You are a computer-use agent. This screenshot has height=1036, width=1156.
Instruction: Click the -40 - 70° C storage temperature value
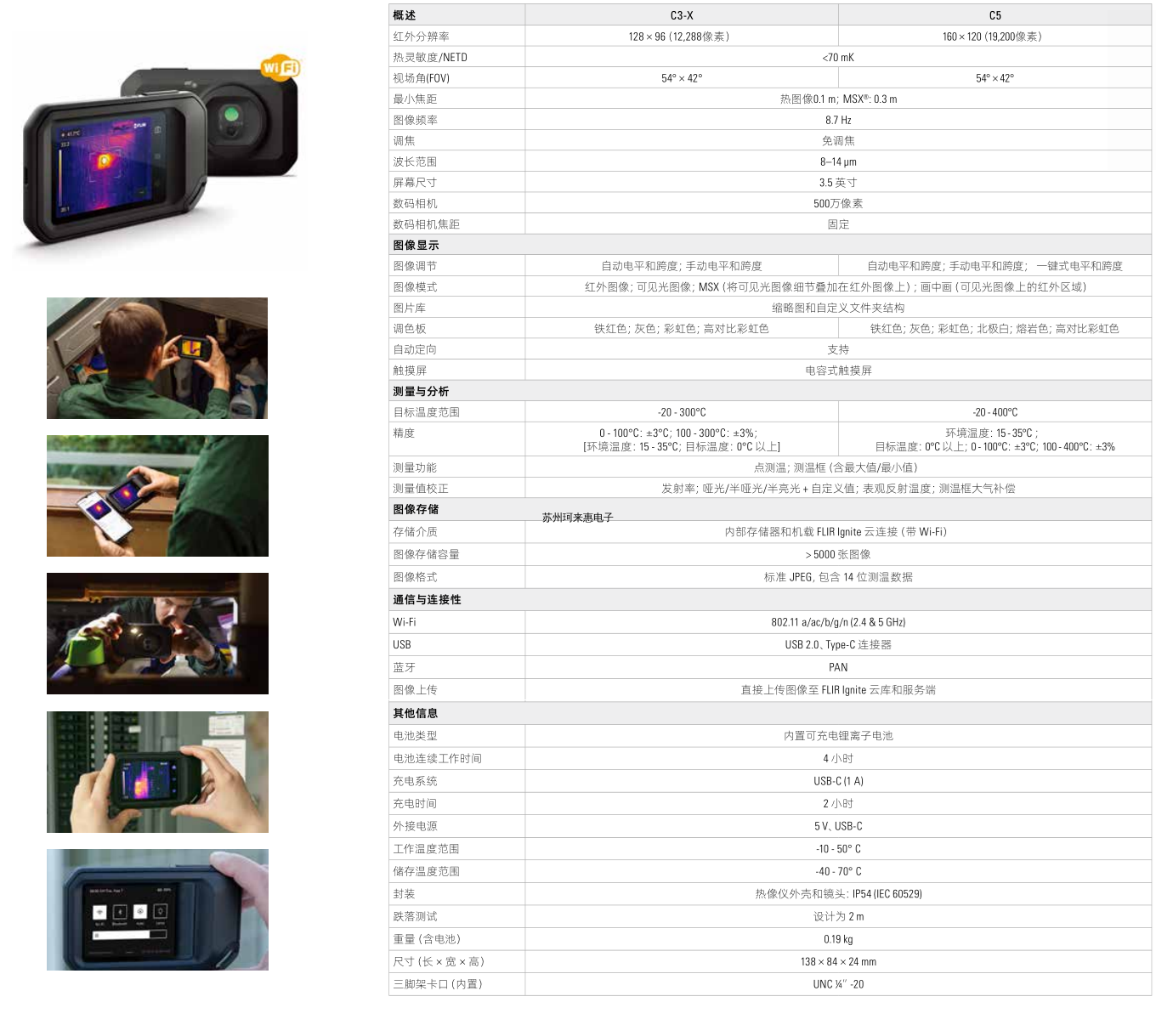pos(838,871)
